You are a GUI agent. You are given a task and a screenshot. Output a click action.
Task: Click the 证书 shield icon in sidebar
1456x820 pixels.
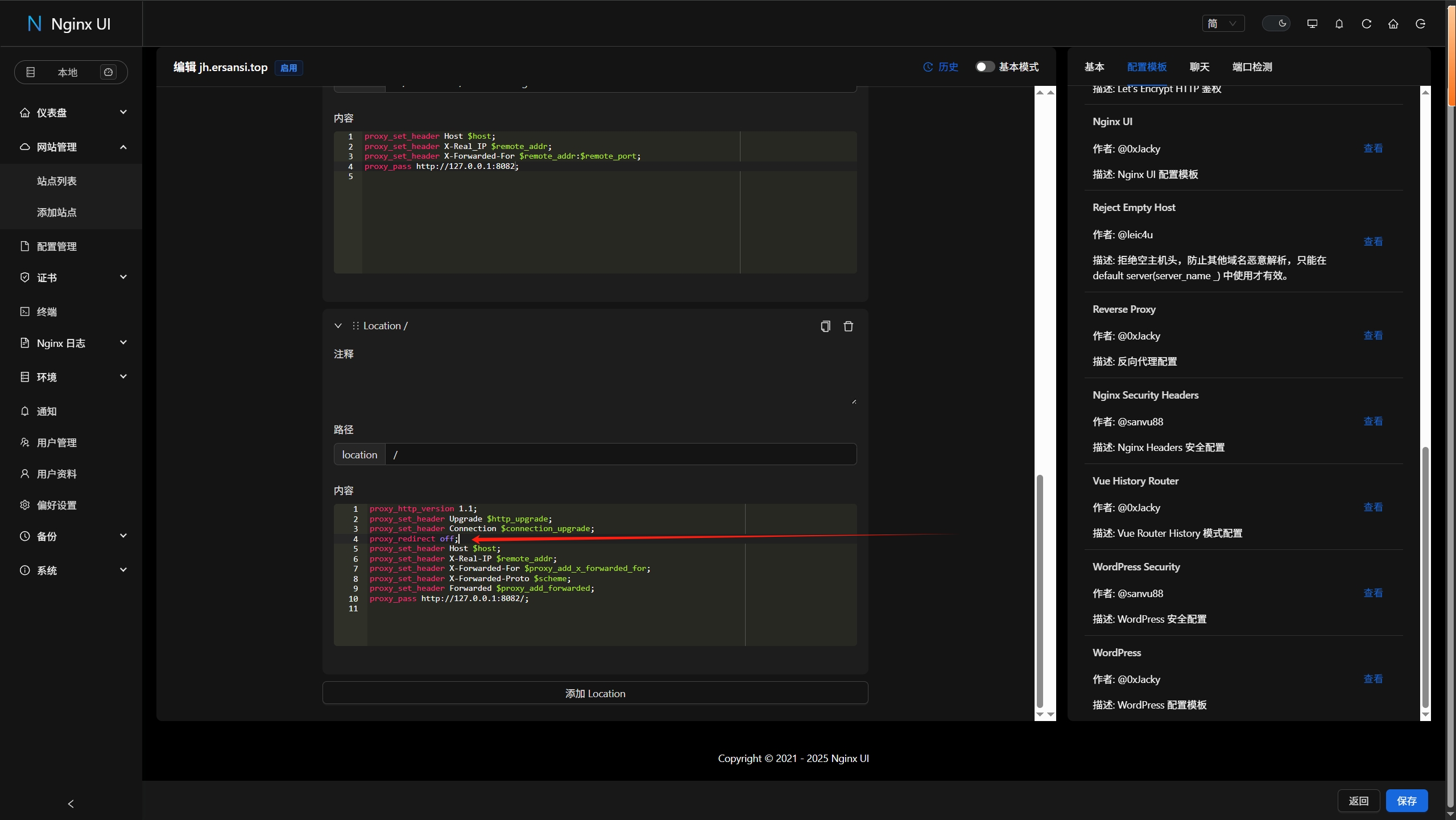24,278
